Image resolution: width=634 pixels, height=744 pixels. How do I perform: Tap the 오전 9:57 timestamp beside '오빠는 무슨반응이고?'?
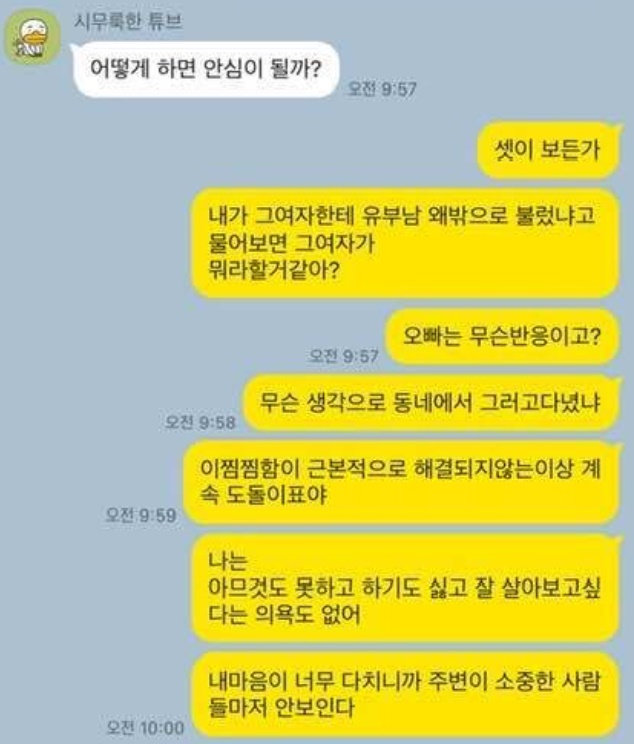click(343, 356)
